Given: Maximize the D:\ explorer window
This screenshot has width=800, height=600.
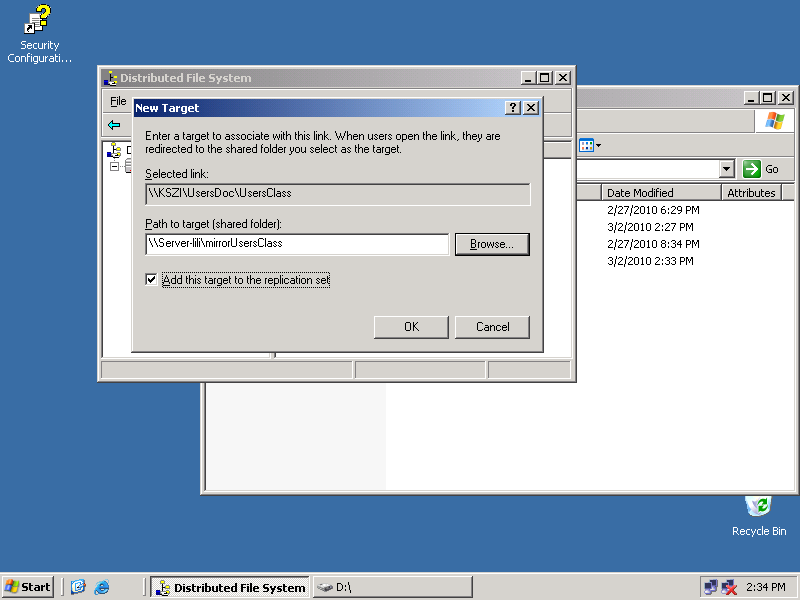Looking at the screenshot, I should 767,97.
